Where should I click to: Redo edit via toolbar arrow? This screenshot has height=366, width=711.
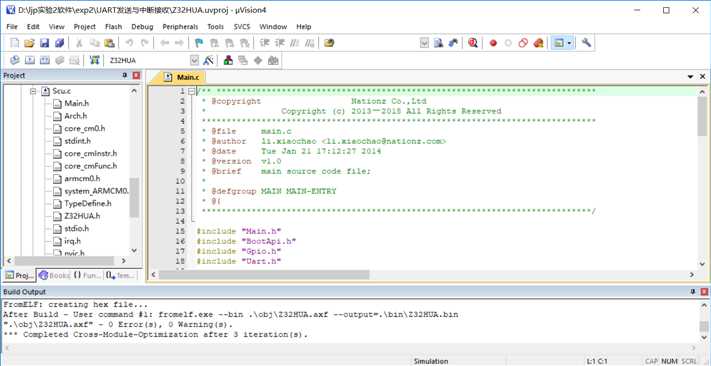[x=145, y=43]
